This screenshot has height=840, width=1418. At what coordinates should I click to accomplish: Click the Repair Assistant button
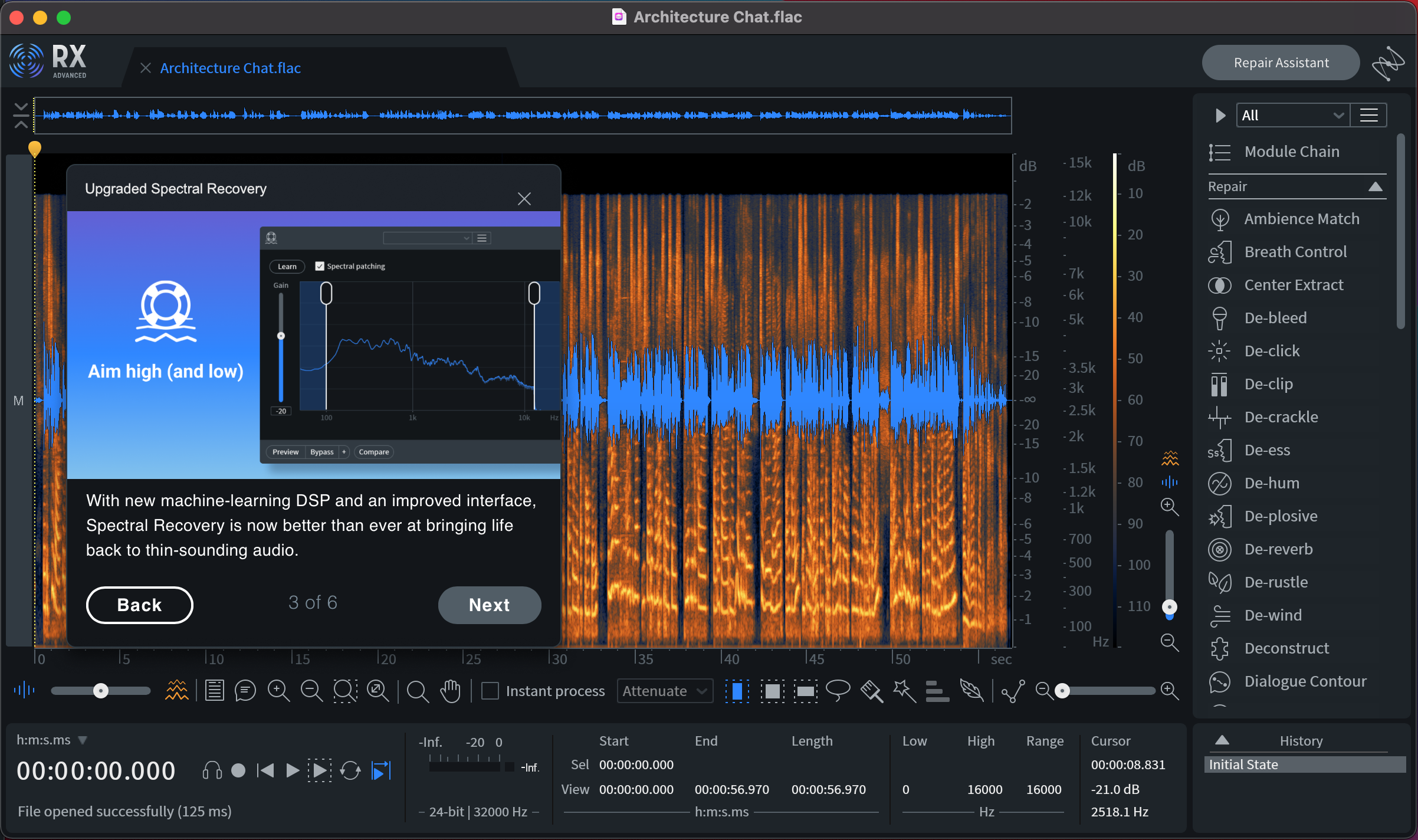pos(1281,63)
